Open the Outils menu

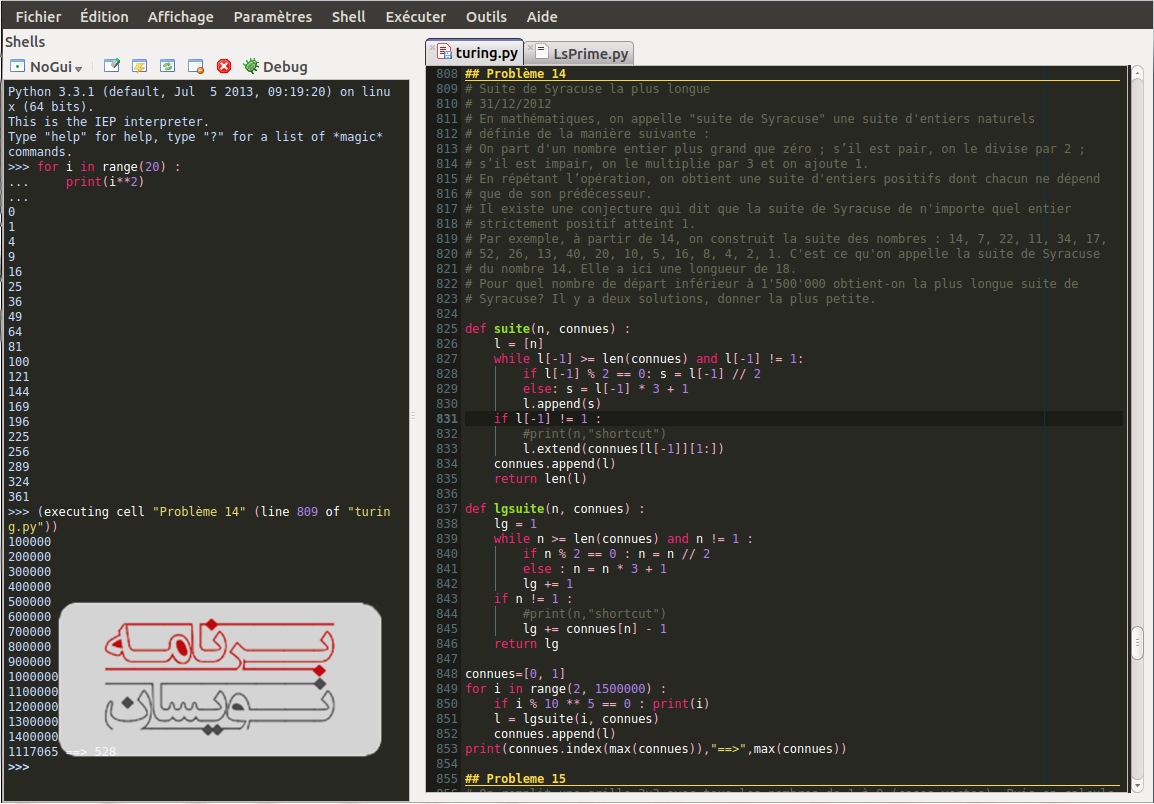(x=486, y=16)
